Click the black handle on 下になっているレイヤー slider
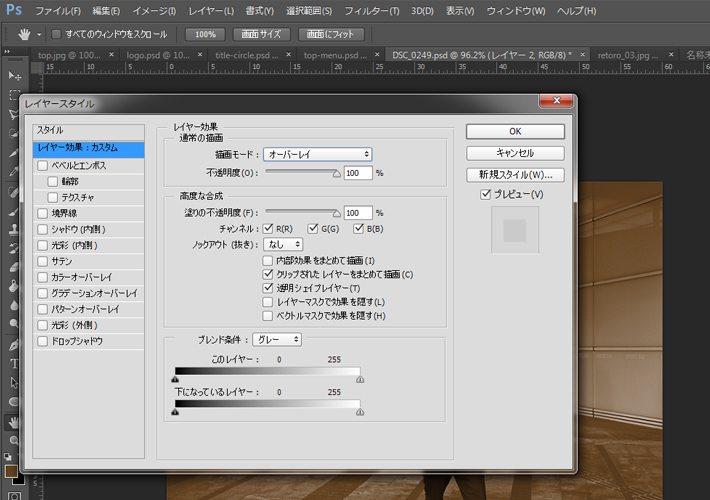This screenshot has width=710, height=500. 175,412
